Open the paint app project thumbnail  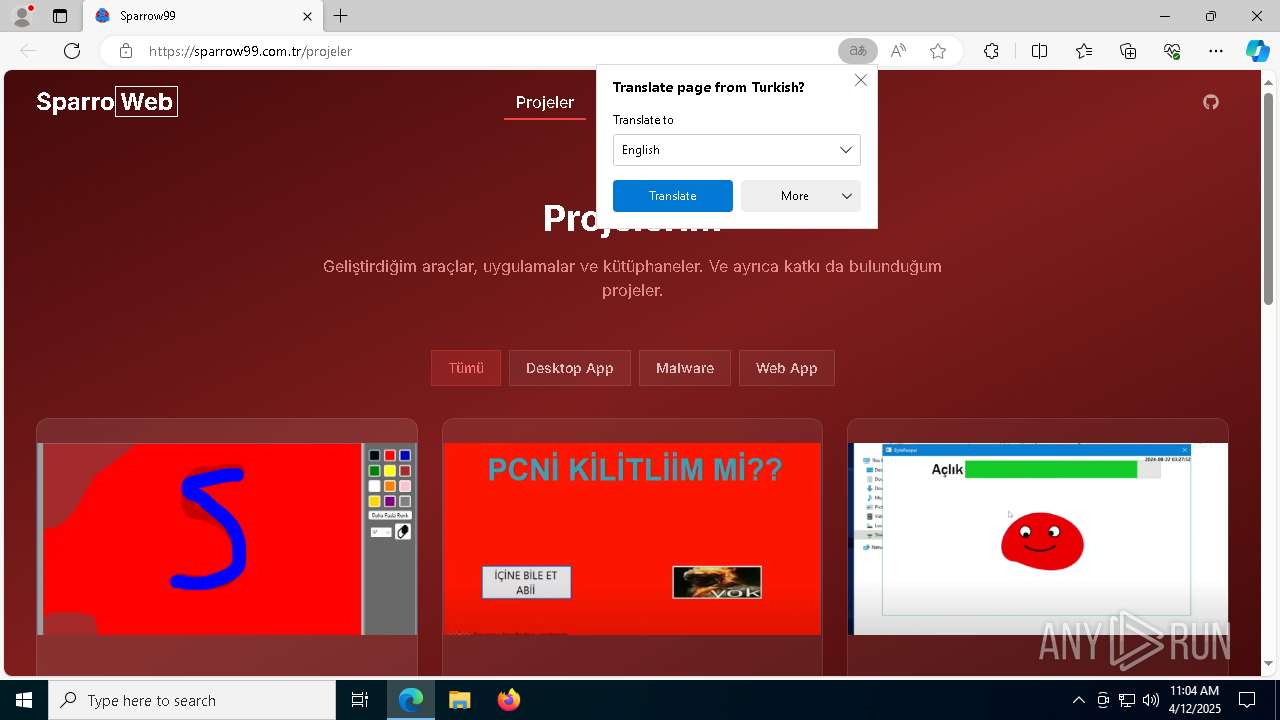(227, 539)
